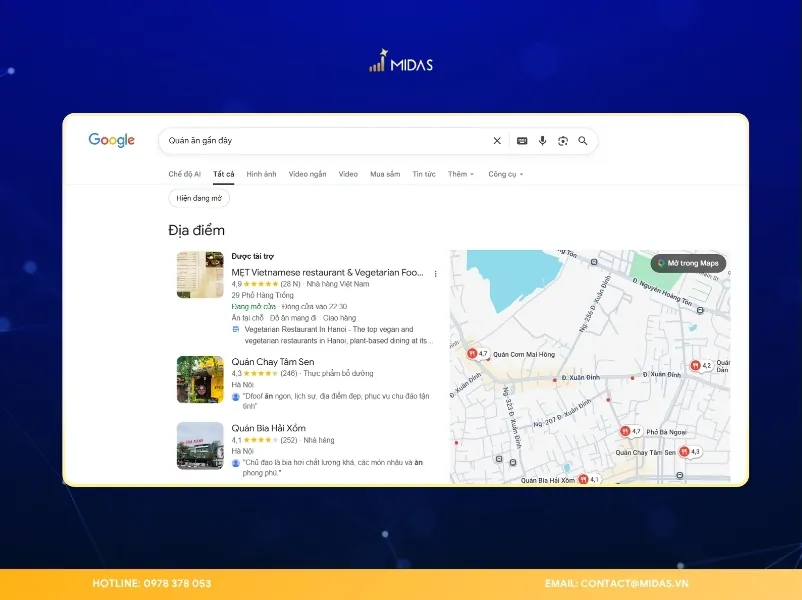Click "Mở trong Maps" button
The width and height of the screenshot is (802, 600).
tap(688, 264)
